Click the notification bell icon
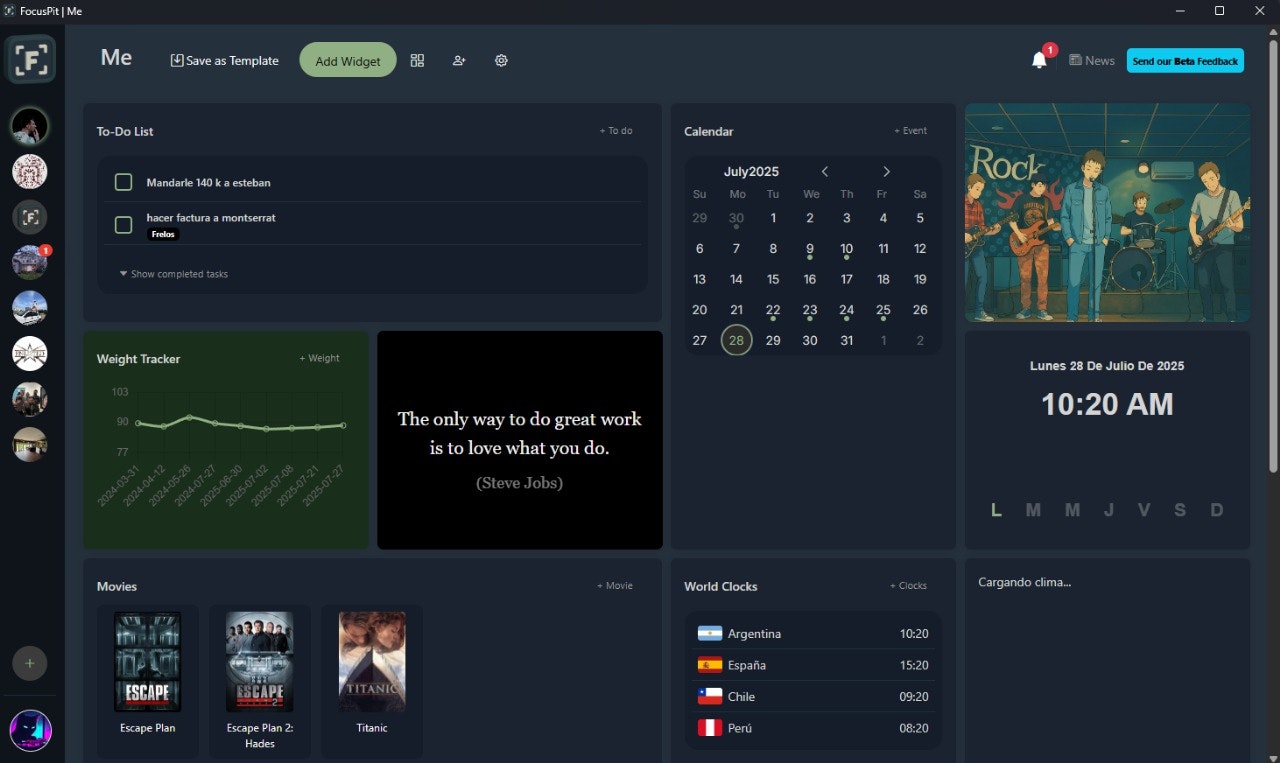Screen dimensions: 1280x763 click(1039, 60)
